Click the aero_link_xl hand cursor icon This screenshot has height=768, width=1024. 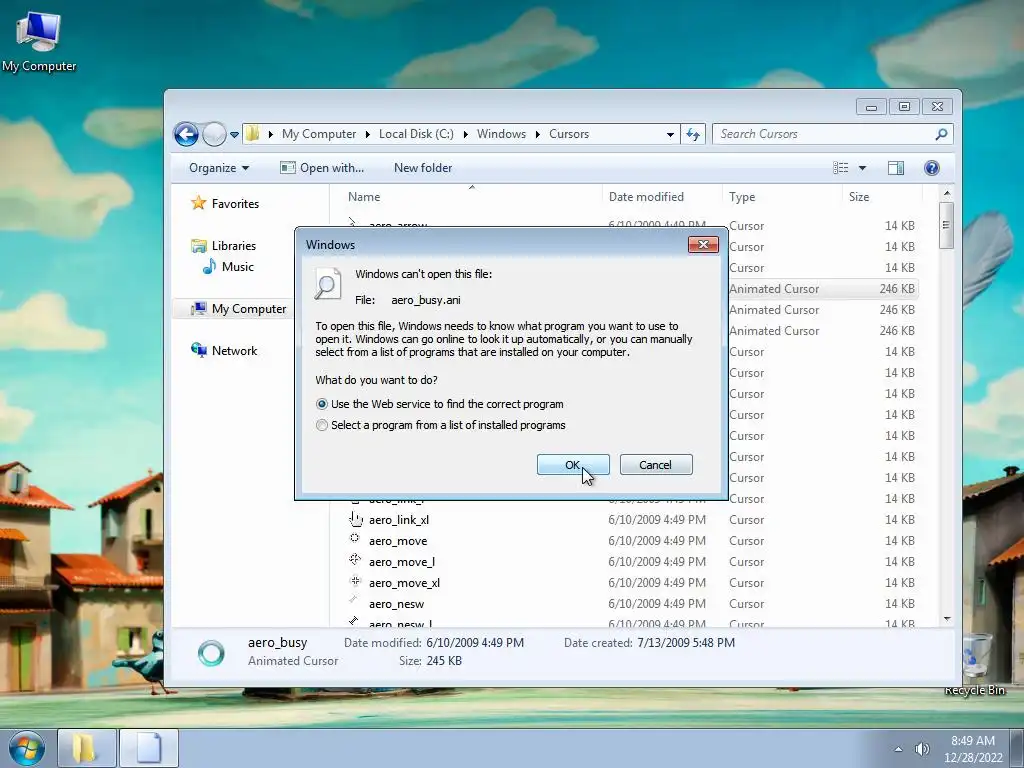tap(355, 519)
